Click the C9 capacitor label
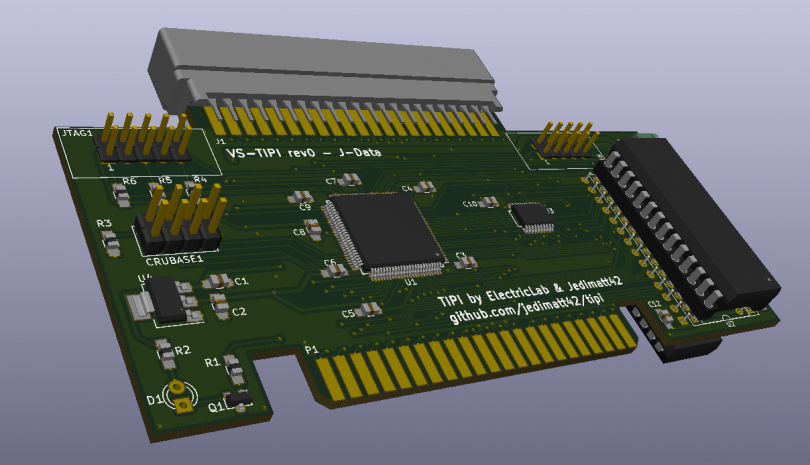 305,207
